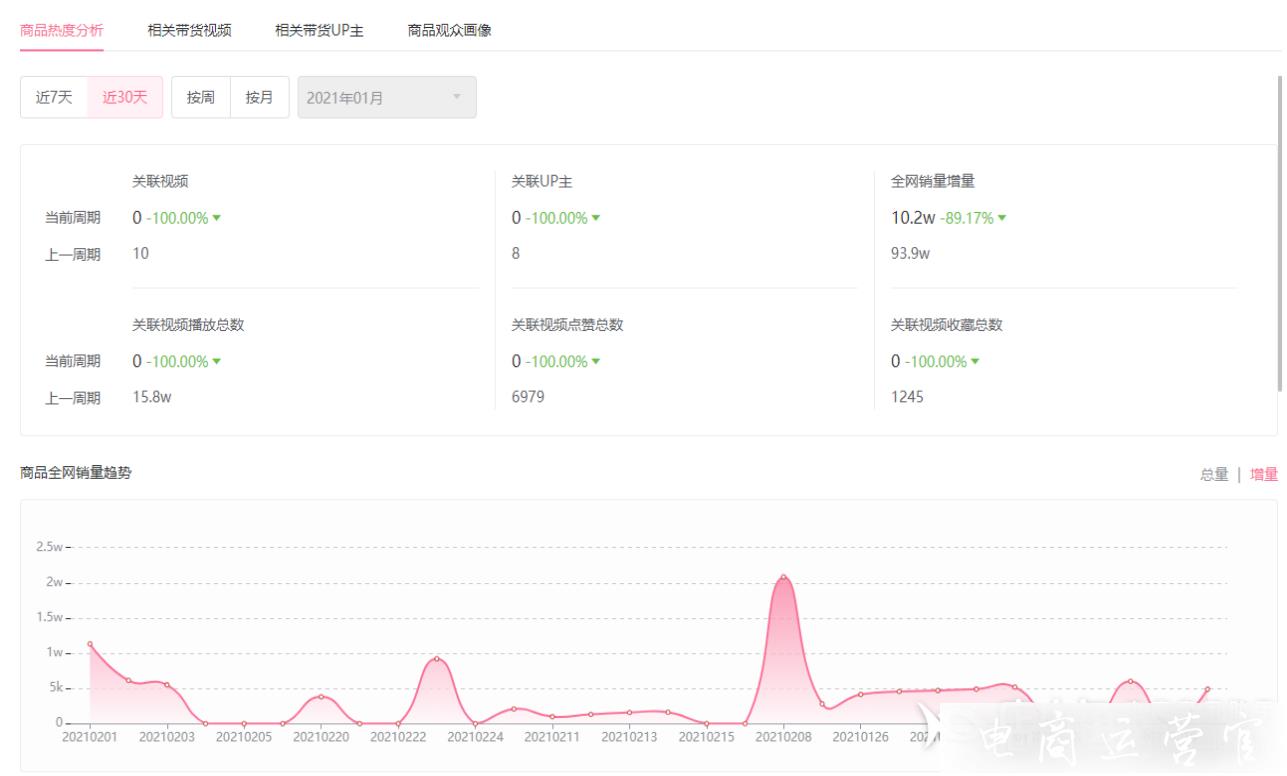
Task: Click the 关联视频播放总数 down-trend arrow icon
Action: 216,361
